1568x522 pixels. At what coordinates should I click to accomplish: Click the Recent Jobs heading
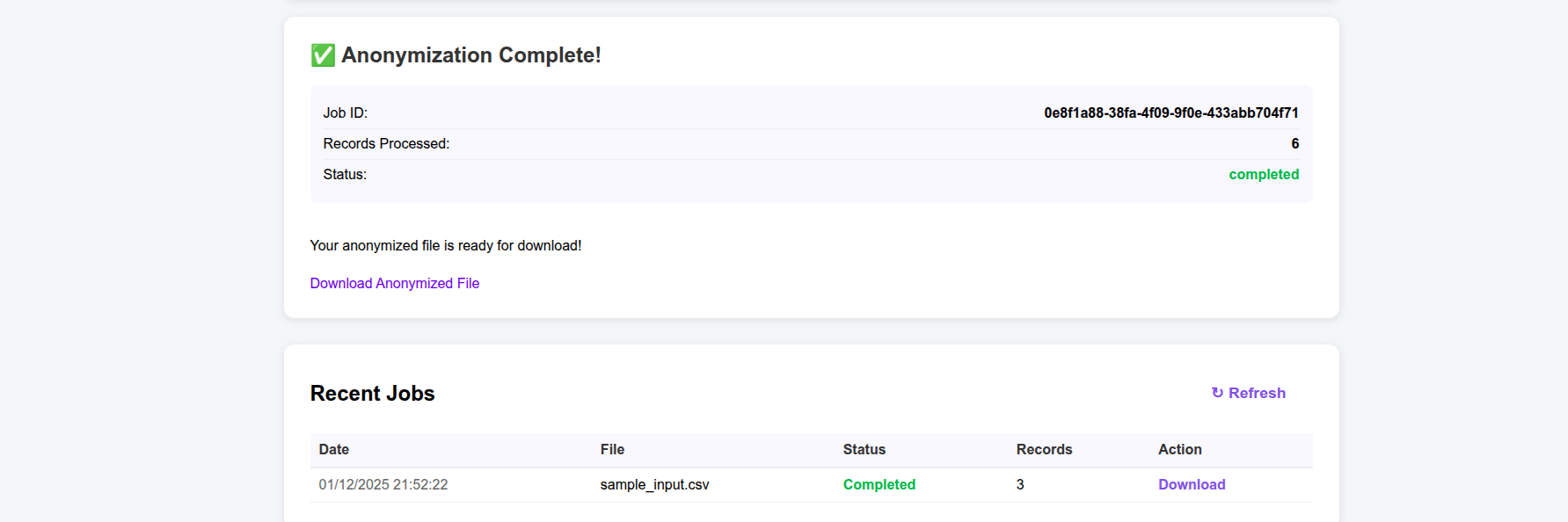[372, 393]
